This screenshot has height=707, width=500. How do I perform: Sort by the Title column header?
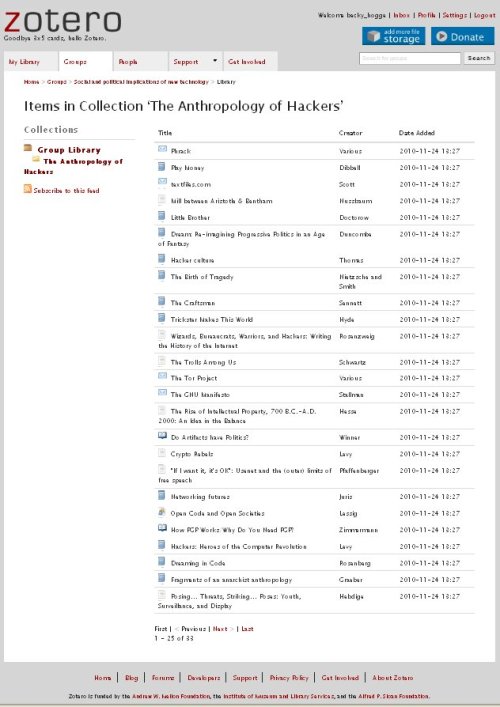point(165,133)
